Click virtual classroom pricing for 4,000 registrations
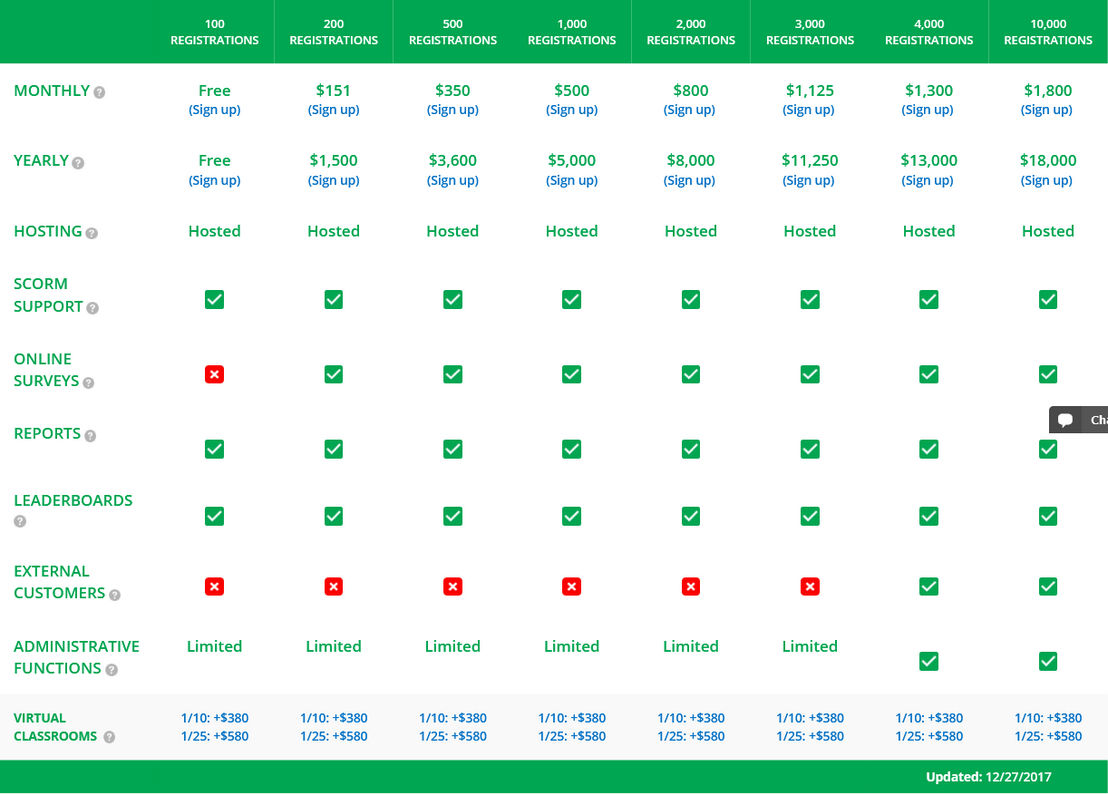Image resolution: width=1108 pixels, height=794 pixels. (x=929, y=727)
